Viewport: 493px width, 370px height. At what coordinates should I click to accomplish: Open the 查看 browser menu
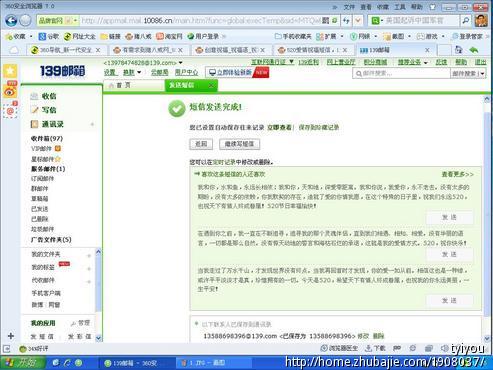366,7
